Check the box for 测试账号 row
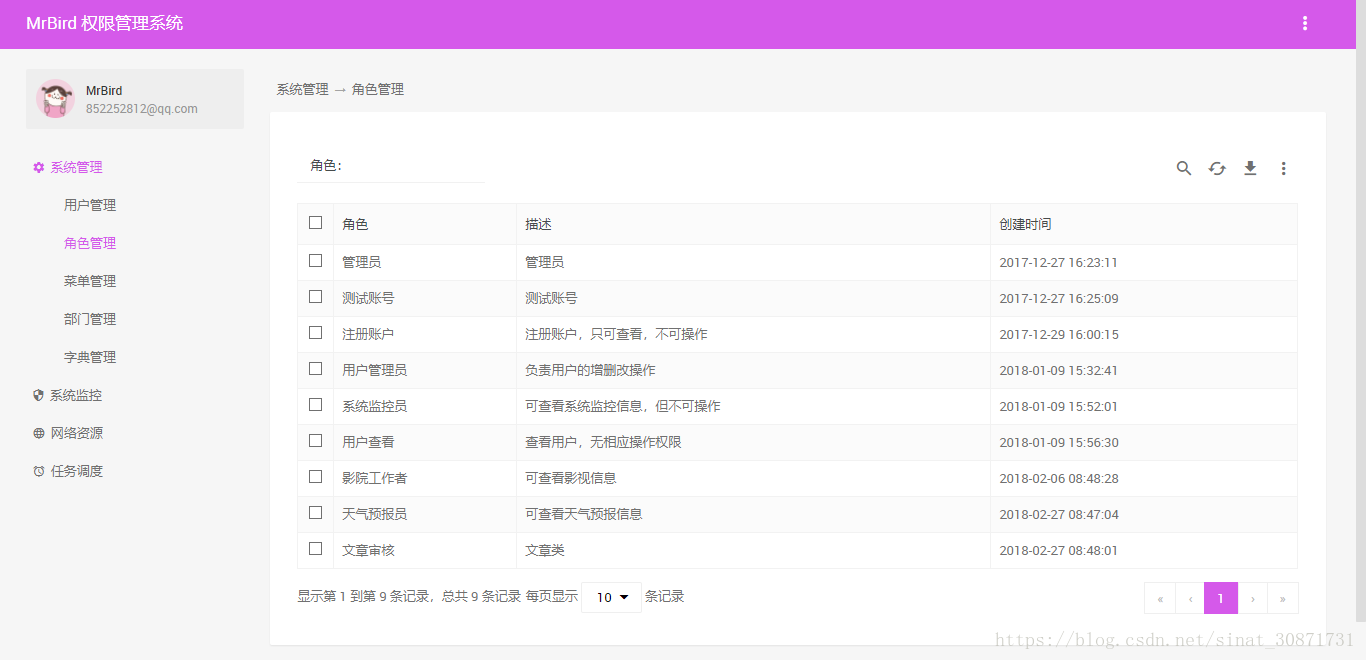This screenshot has width=1366, height=660. tap(315, 296)
